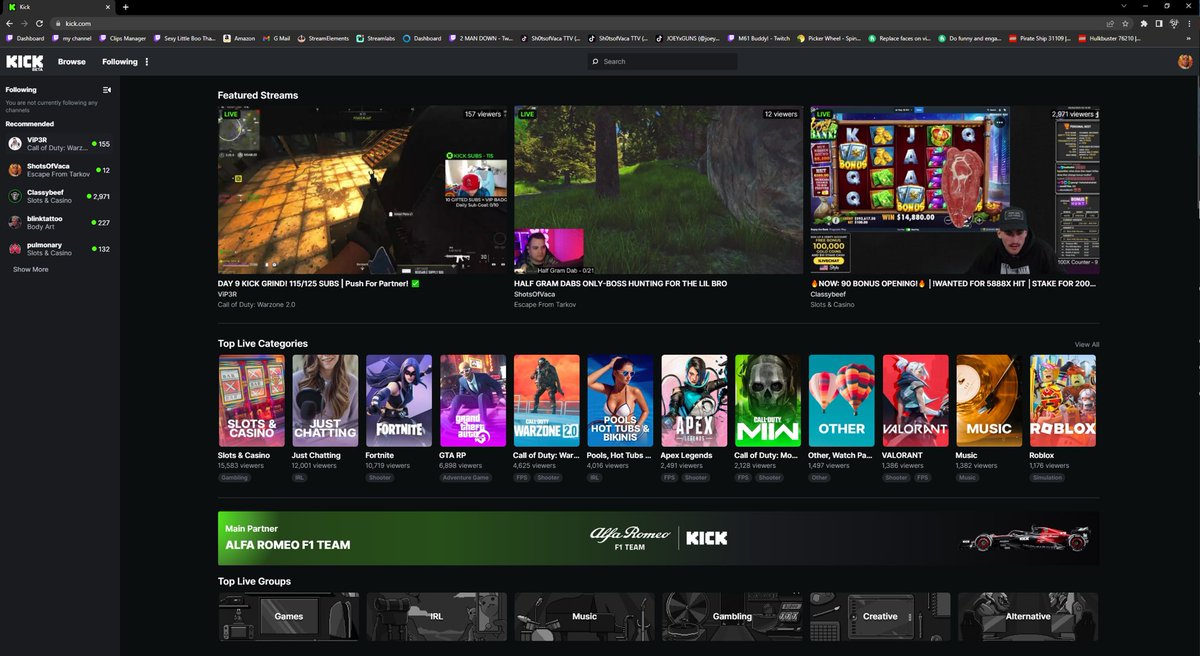
Task: Open Fortnite category card
Action: click(x=399, y=400)
